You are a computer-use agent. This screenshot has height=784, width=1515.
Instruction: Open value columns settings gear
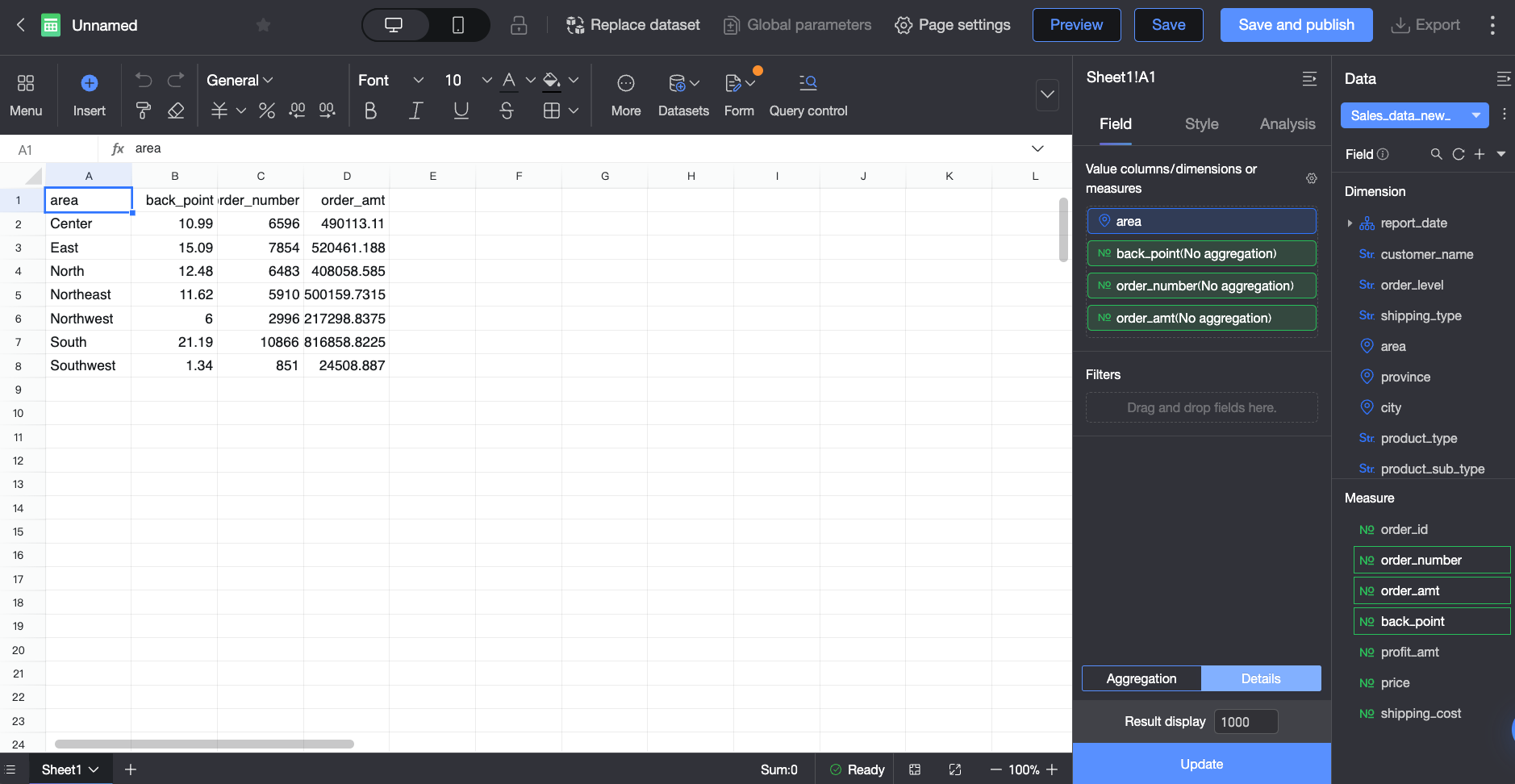1312,178
